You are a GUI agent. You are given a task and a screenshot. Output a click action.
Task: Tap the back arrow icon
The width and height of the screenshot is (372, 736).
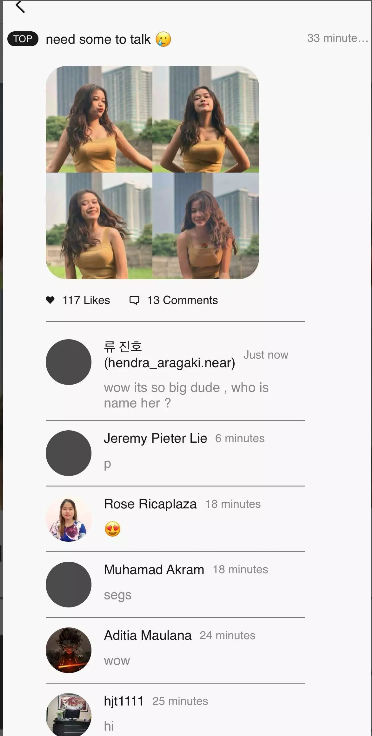tap(20, 6)
